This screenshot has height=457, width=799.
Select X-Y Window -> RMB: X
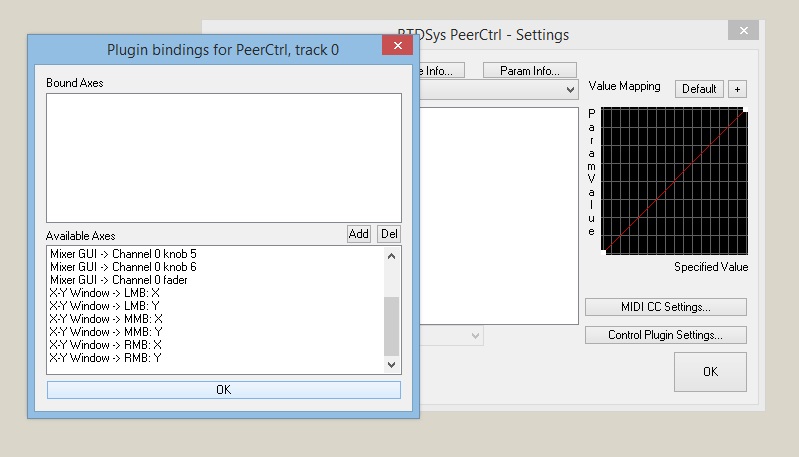pos(105,345)
